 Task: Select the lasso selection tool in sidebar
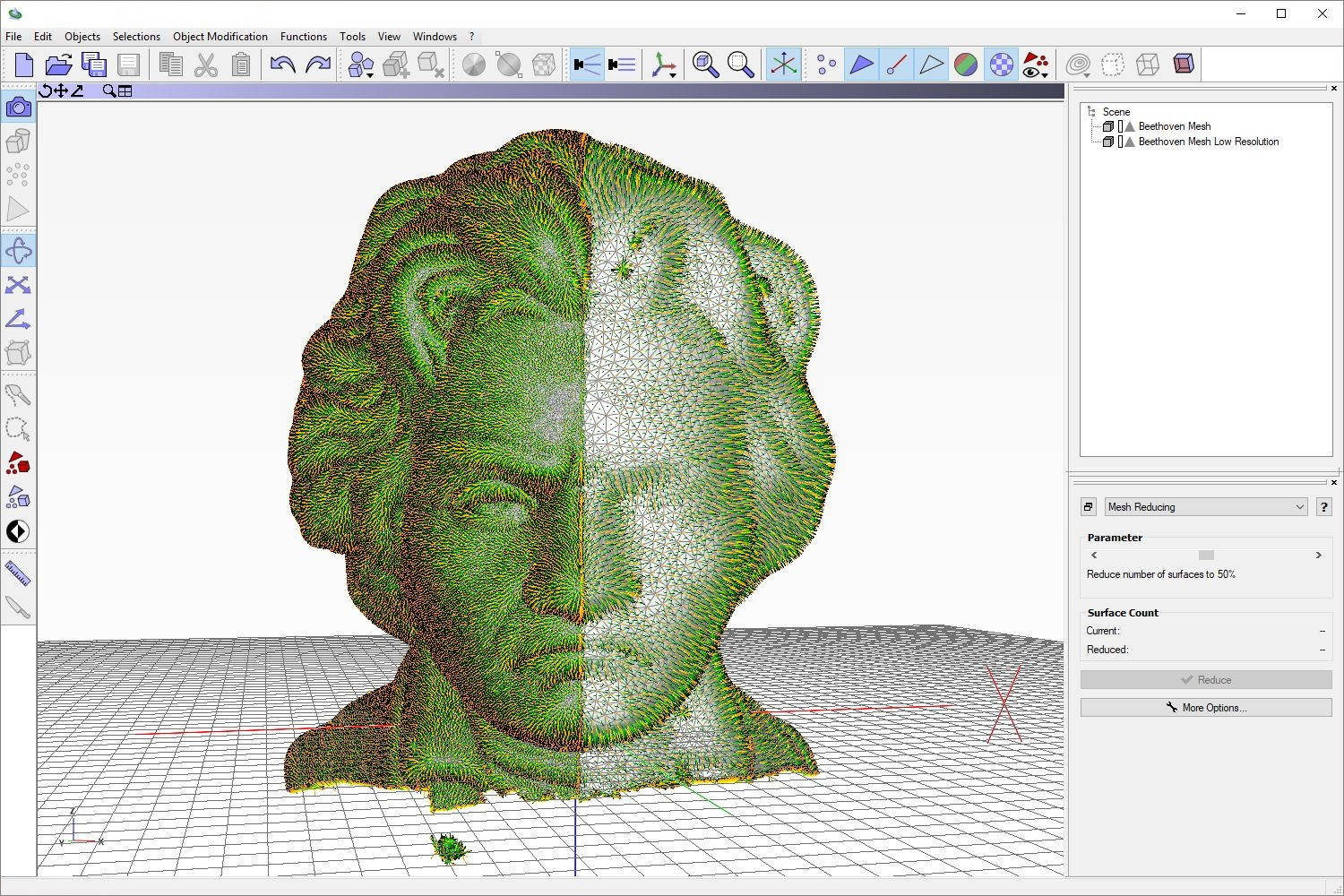pyautogui.click(x=18, y=429)
